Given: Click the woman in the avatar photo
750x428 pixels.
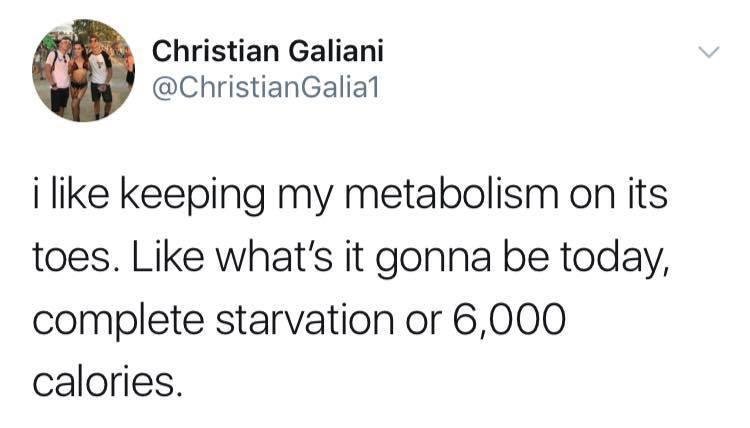Looking at the screenshot, I should [x=78, y=79].
